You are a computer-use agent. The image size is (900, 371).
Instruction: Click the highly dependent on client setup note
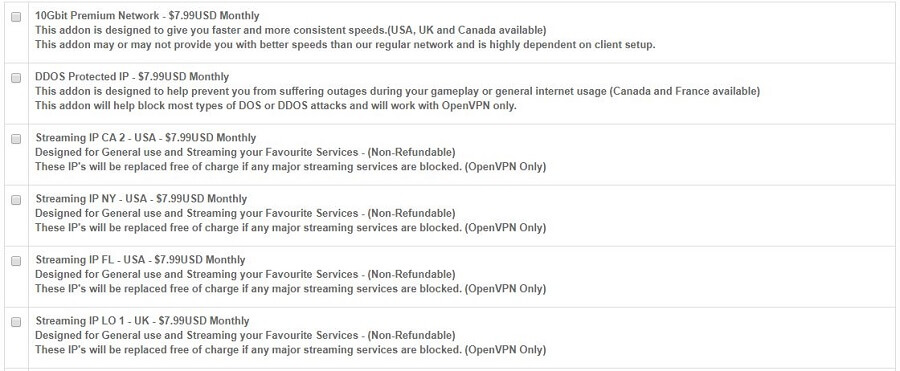tap(345, 44)
